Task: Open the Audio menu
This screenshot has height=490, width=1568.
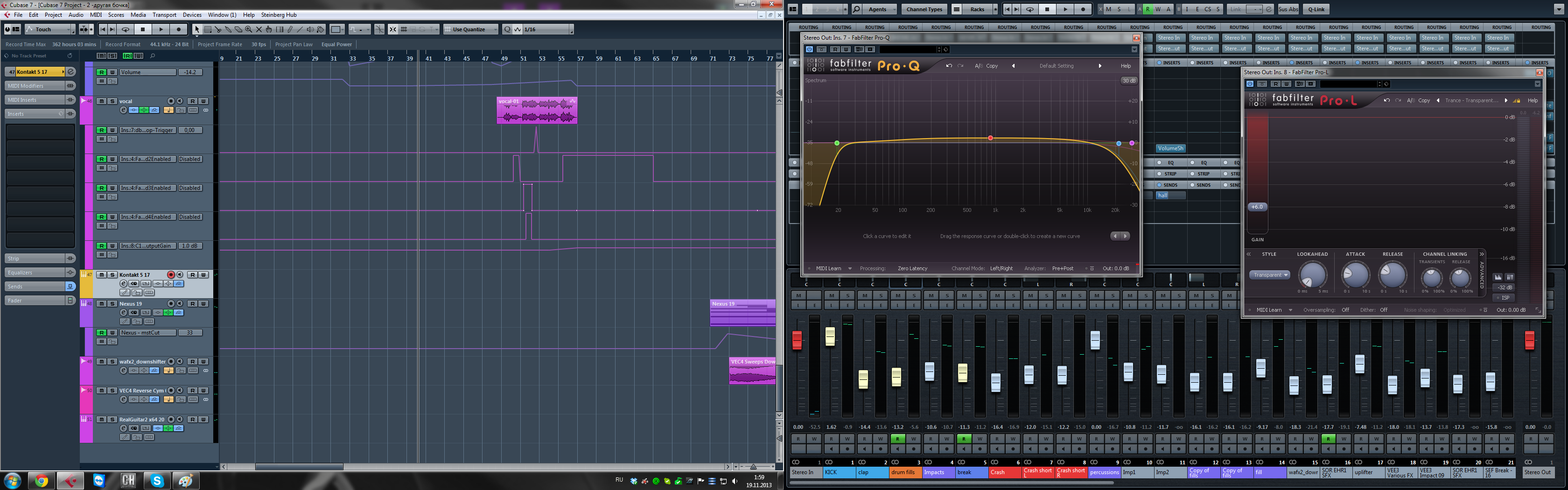Action: [x=76, y=14]
